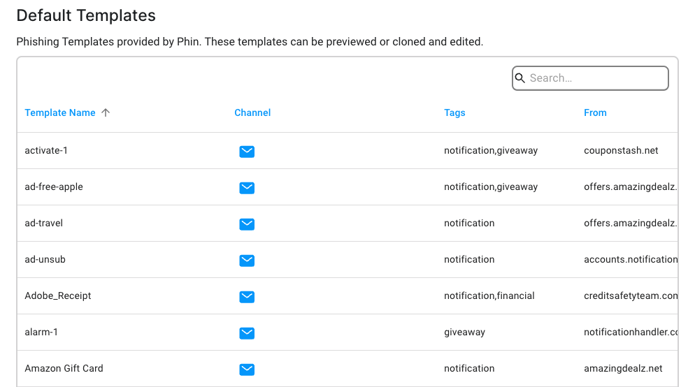Open the Amazon Gift Card template
Screen dimensions: 688x387
(64, 368)
